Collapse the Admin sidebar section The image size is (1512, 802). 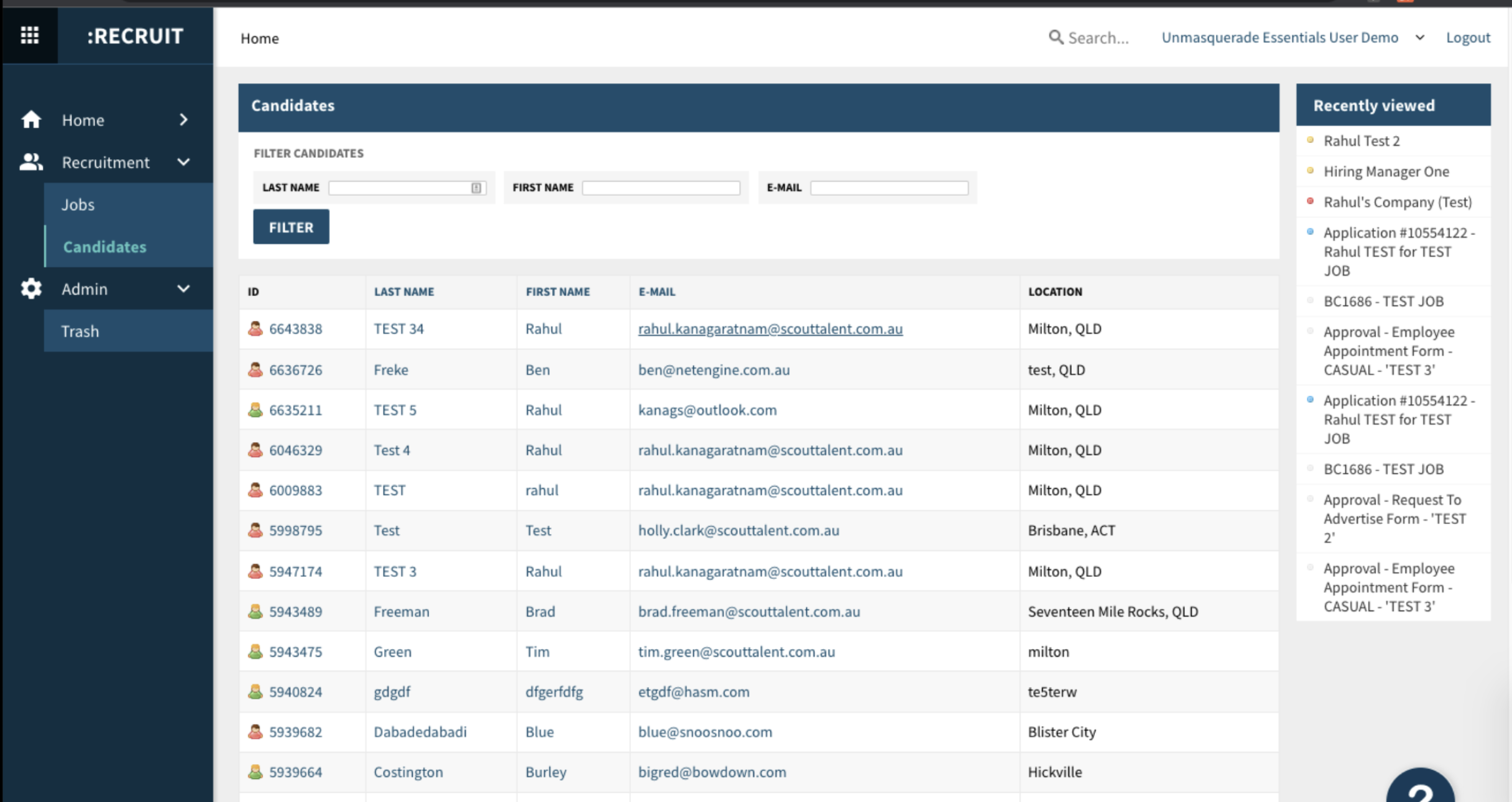point(183,288)
